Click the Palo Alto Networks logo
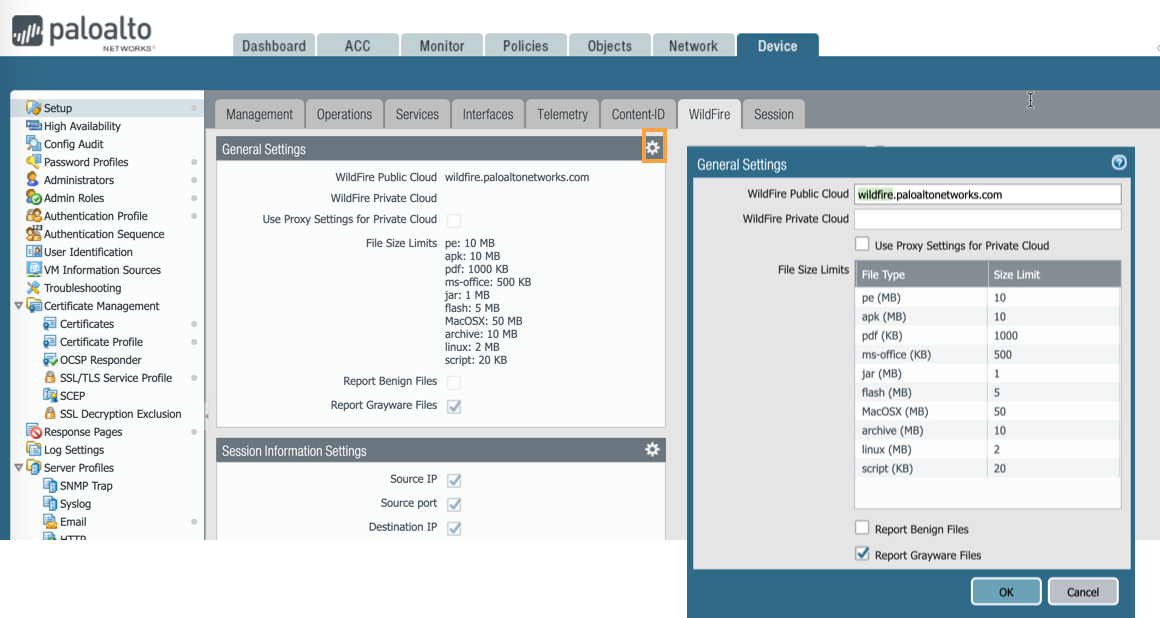This screenshot has width=1160, height=618. coord(82,33)
